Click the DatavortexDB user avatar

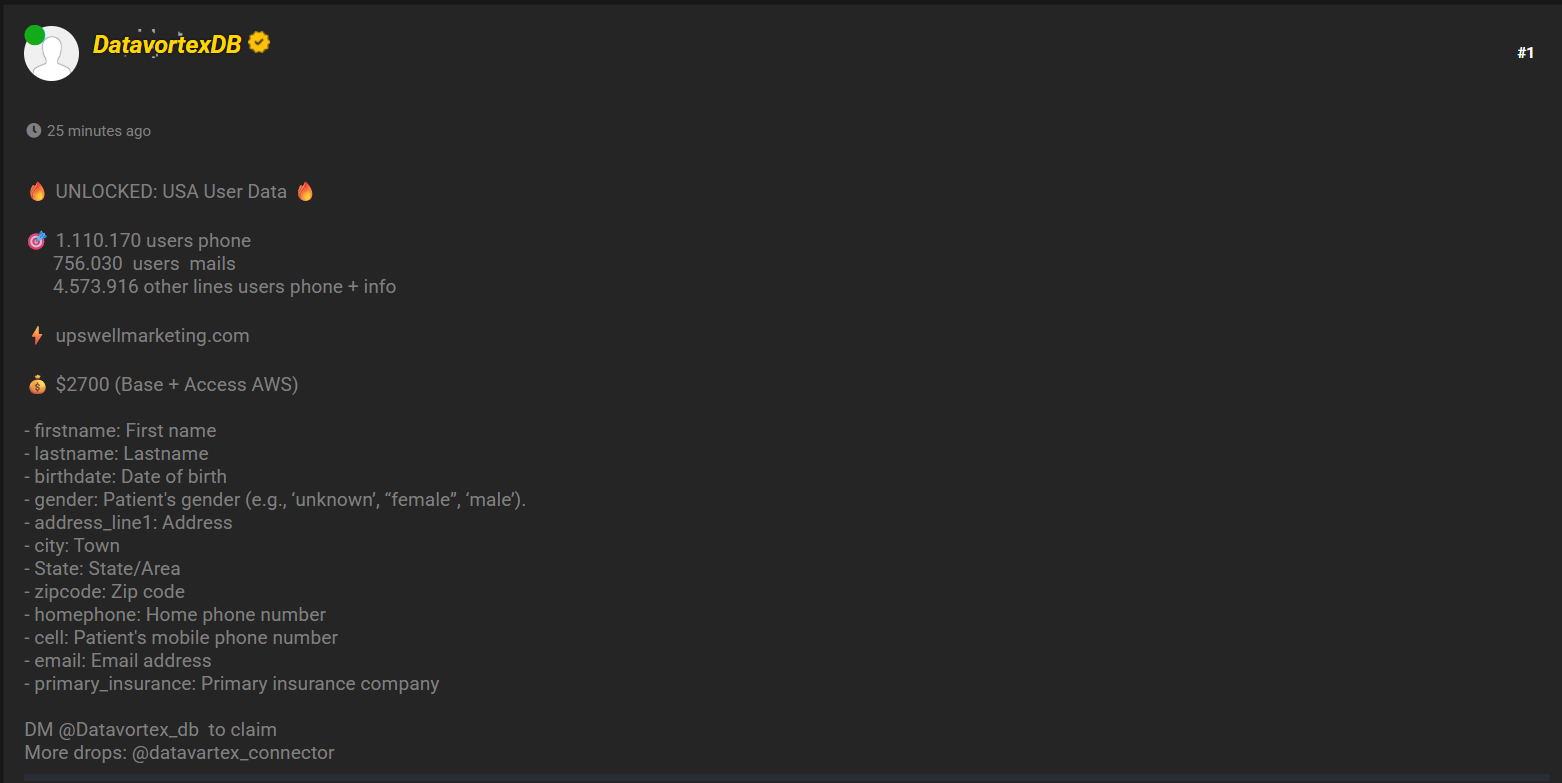[x=52, y=56]
